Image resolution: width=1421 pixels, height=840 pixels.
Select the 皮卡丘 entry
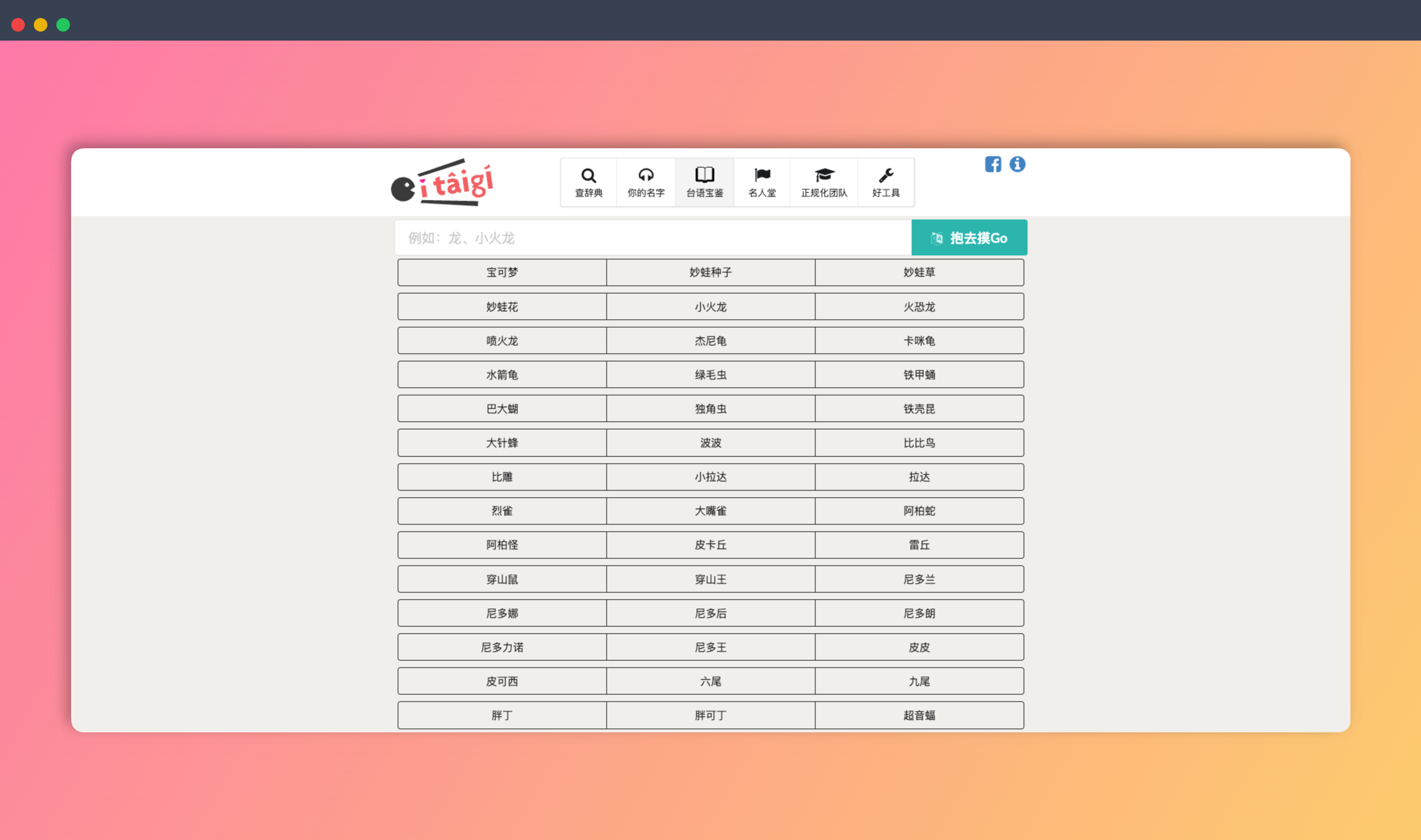click(710, 545)
